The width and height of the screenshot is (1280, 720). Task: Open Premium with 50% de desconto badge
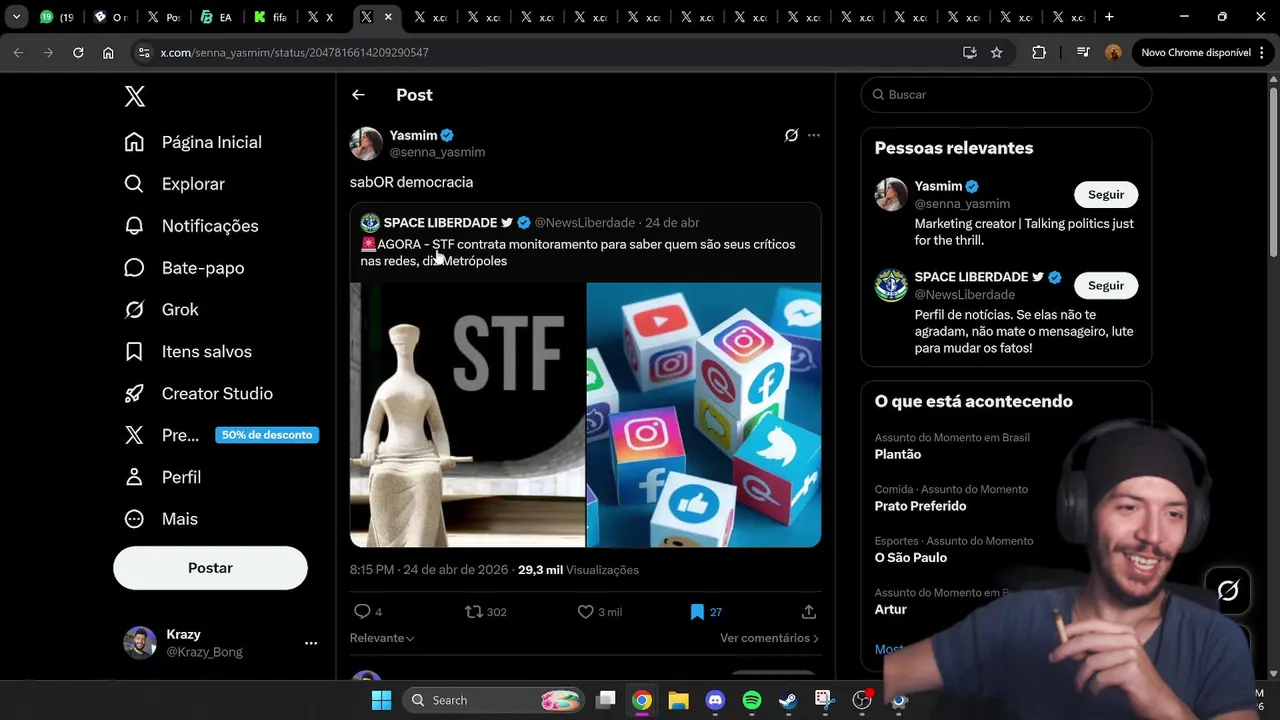click(x=221, y=435)
